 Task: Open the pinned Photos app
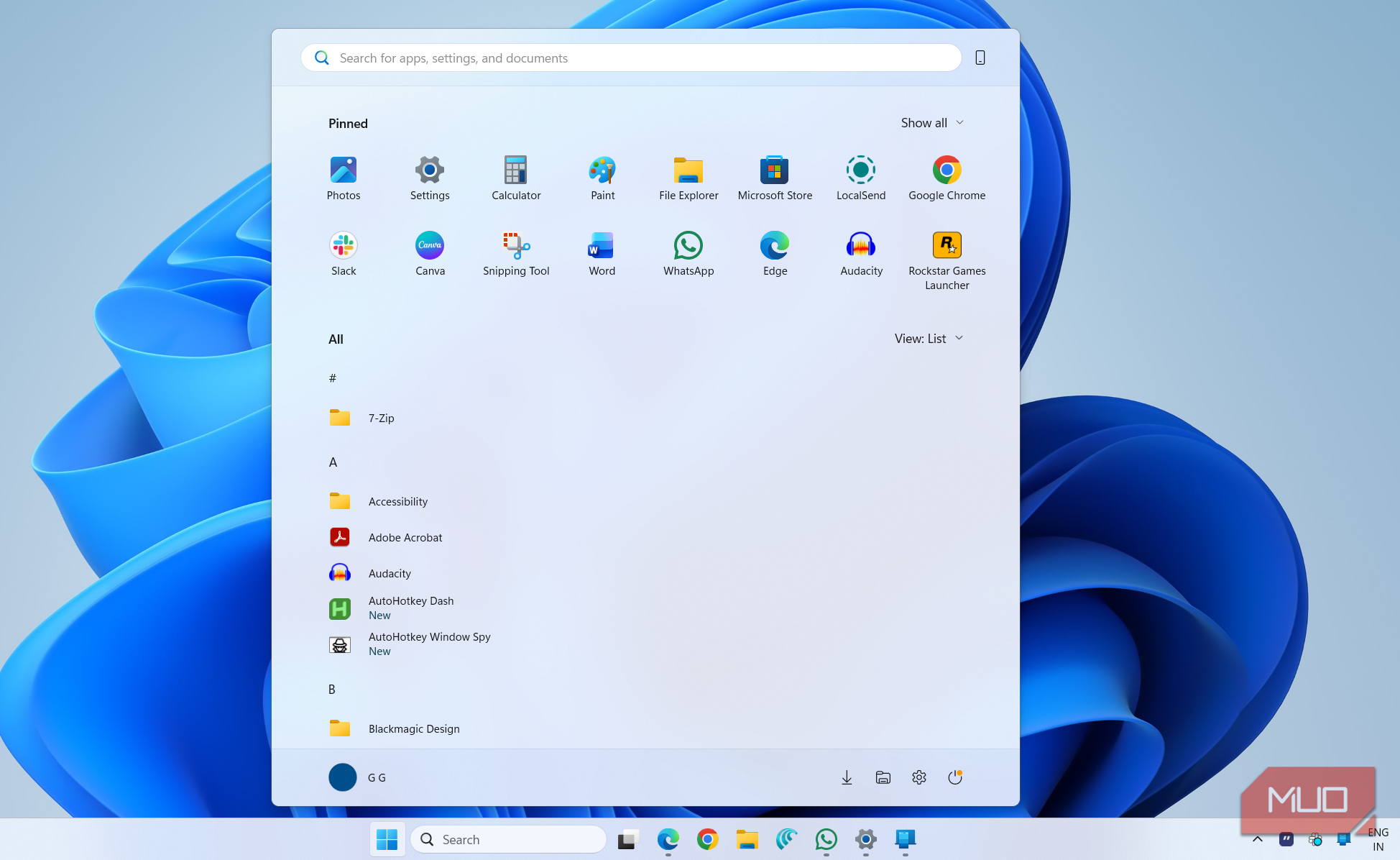pos(344,178)
